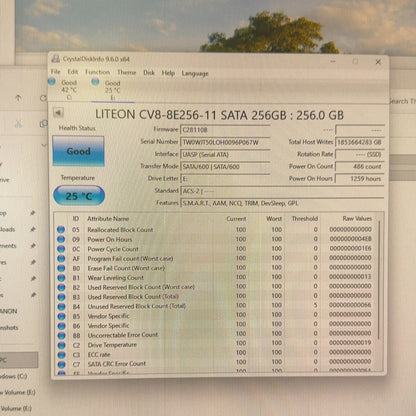416x416 pixels.
Task: Collapse the Explorer sidebar section chevron
Action: [x=44, y=145]
